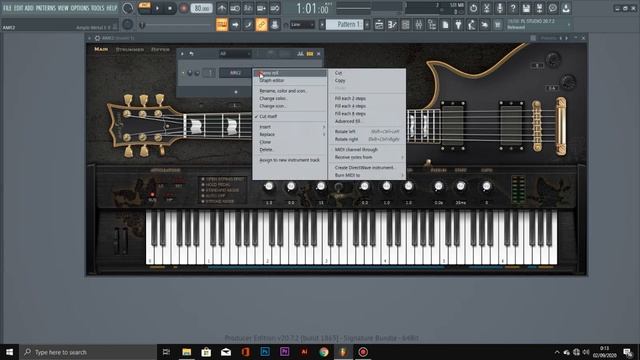Switch to the Main tab in plugin
The image size is (640, 360).
pyautogui.click(x=101, y=49)
